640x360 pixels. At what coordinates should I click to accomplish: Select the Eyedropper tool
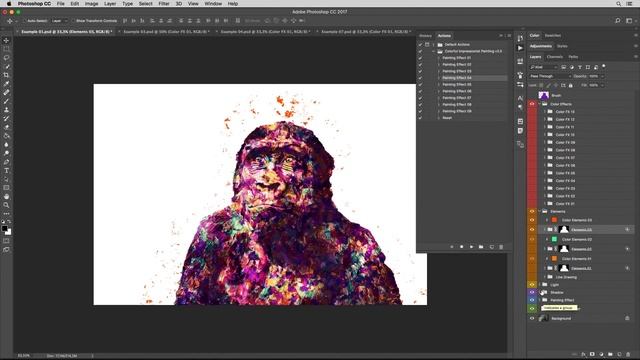coord(6,84)
